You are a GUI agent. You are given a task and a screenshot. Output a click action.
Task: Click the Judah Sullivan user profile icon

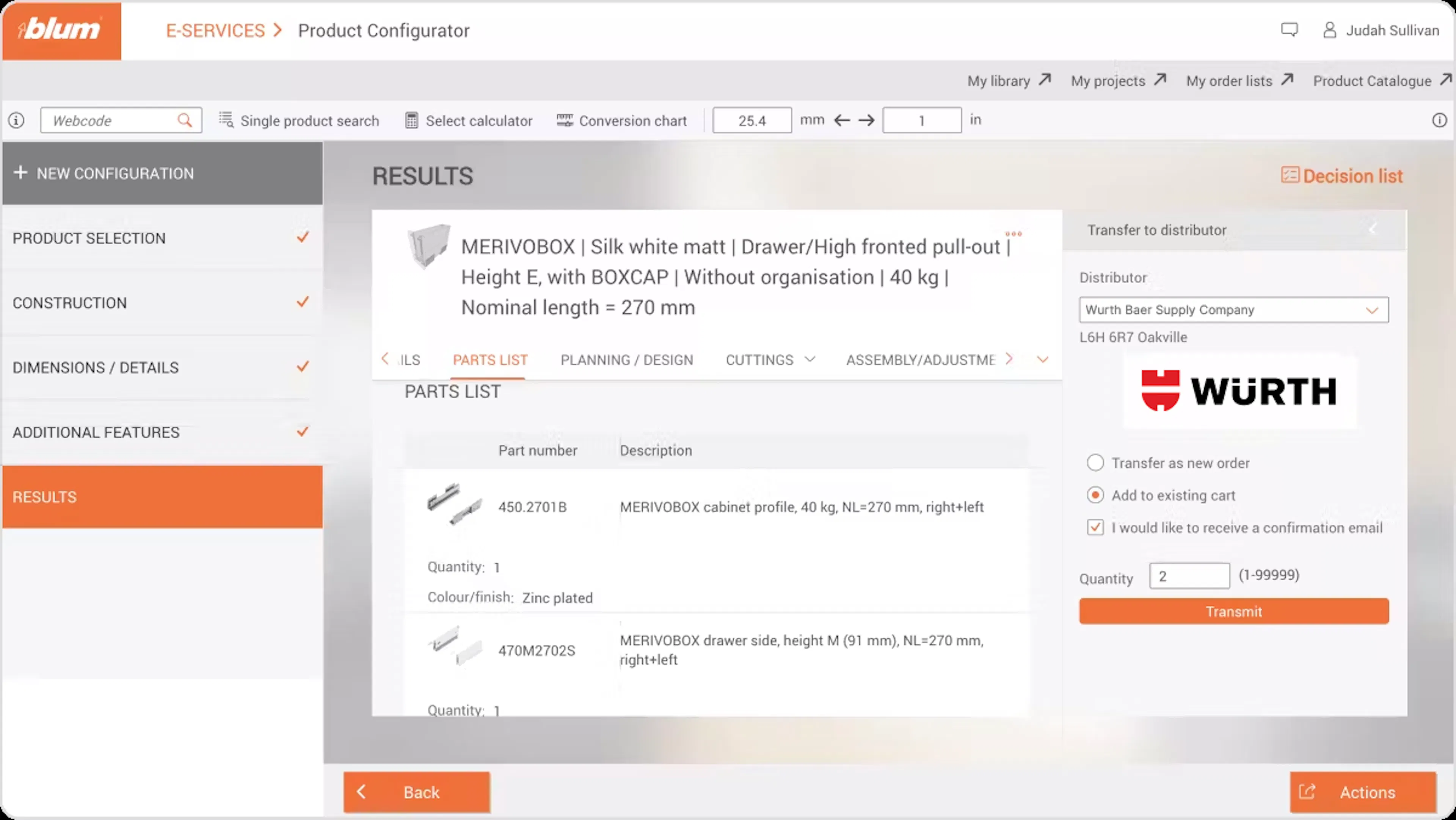(x=1329, y=30)
